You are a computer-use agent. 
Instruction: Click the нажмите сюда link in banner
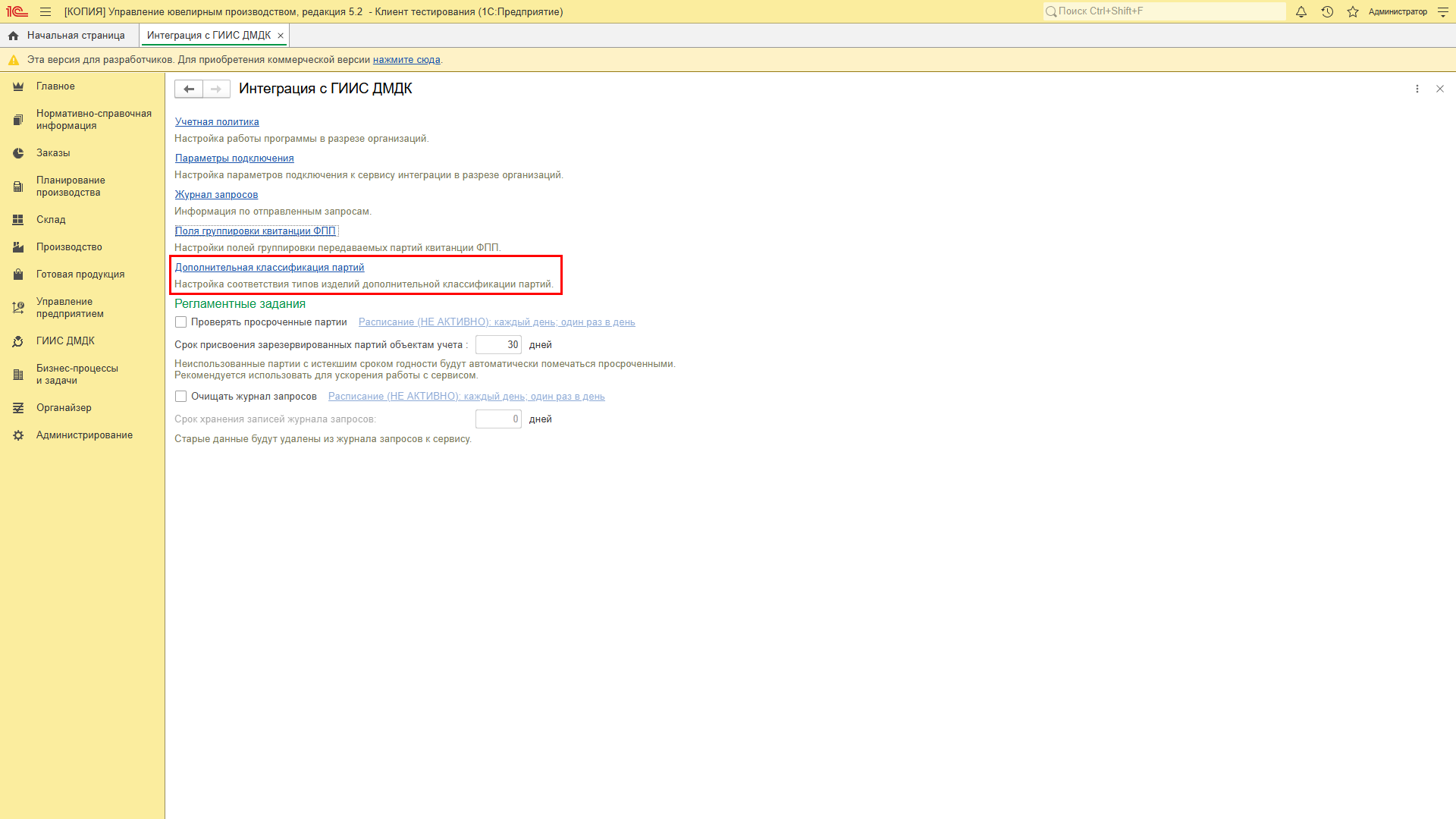(x=406, y=60)
